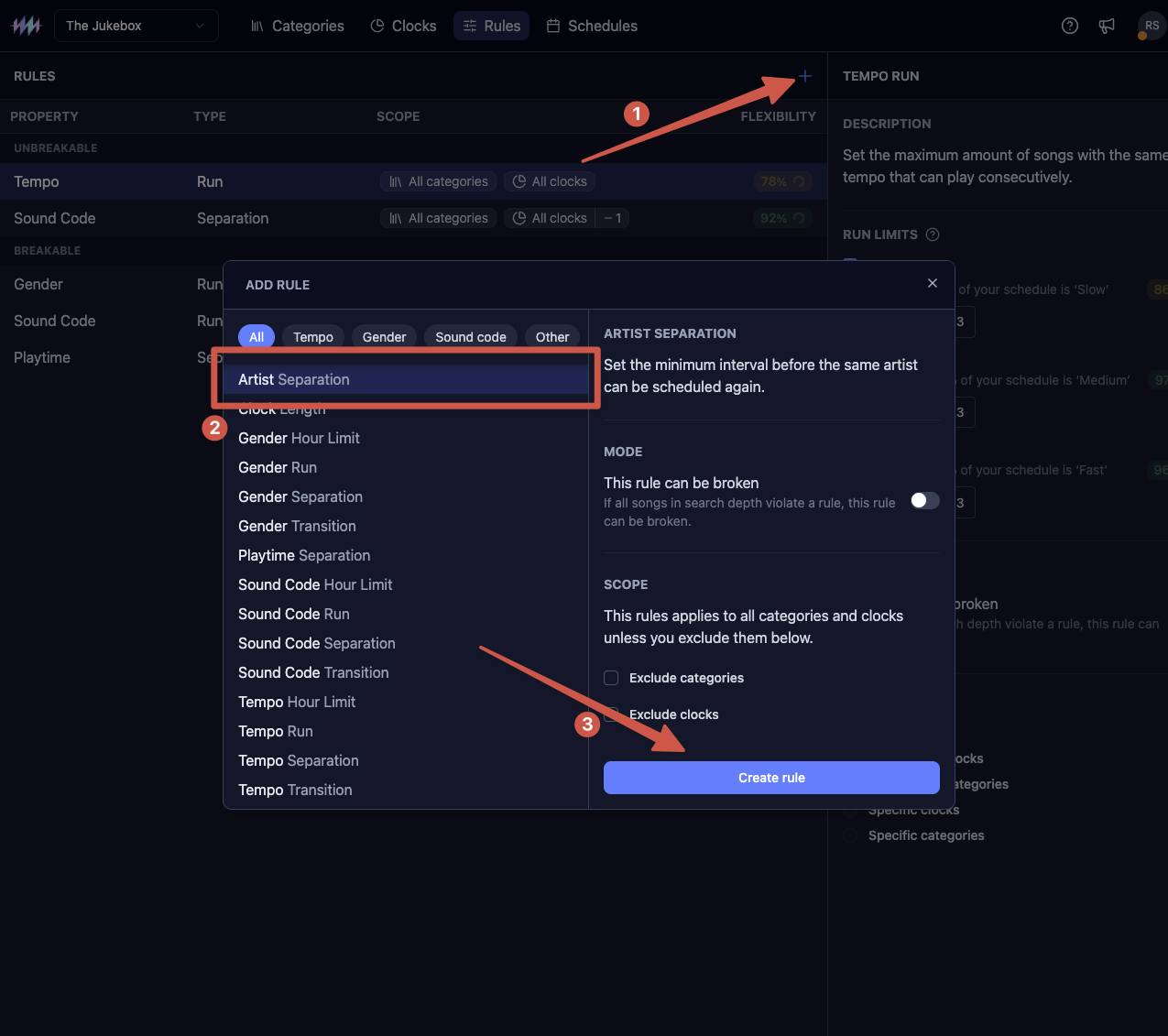Filter rules by Other chip
Viewport: 1168px width, 1036px height.
(552, 337)
